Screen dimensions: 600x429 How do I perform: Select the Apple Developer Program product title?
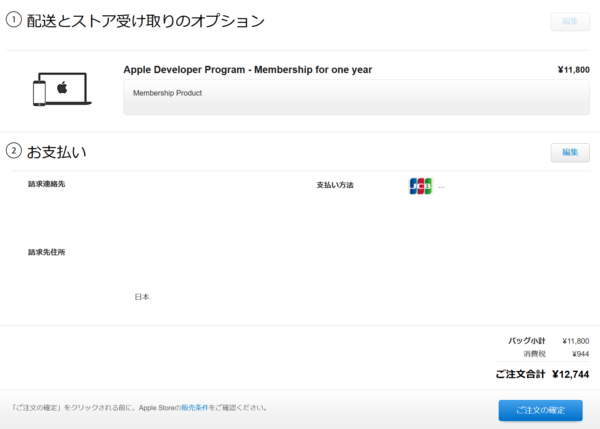[x=248, y=70]
